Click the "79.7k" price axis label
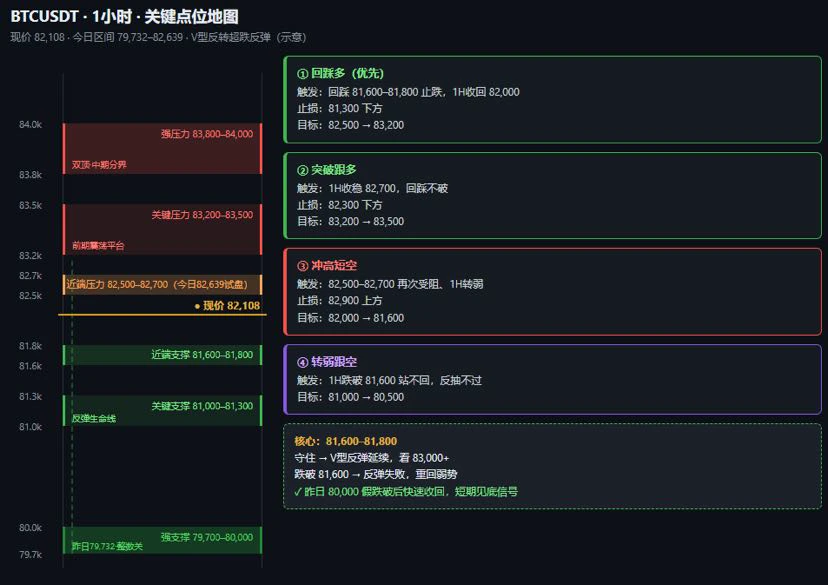 click(30, 554)
